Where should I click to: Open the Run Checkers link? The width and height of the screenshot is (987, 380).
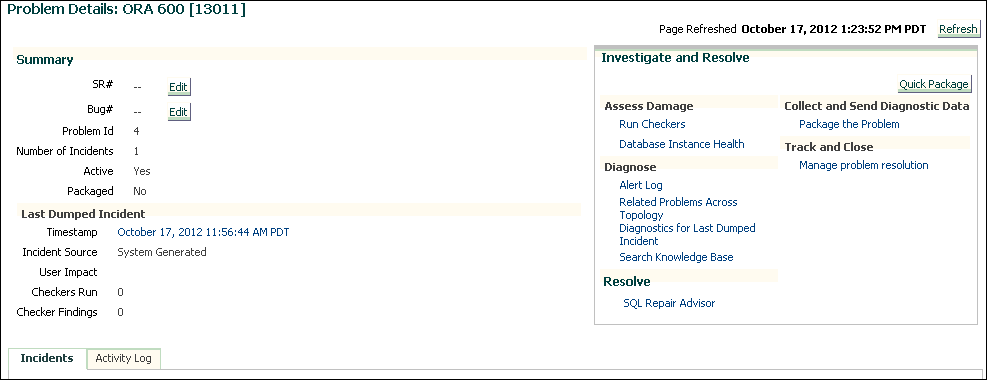click(652, 124)
